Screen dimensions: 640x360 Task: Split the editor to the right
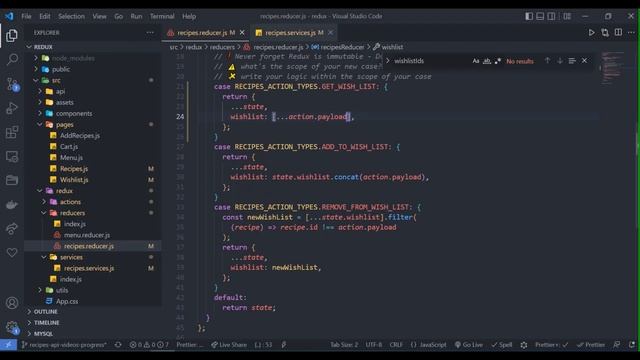(x=618, y=33)
